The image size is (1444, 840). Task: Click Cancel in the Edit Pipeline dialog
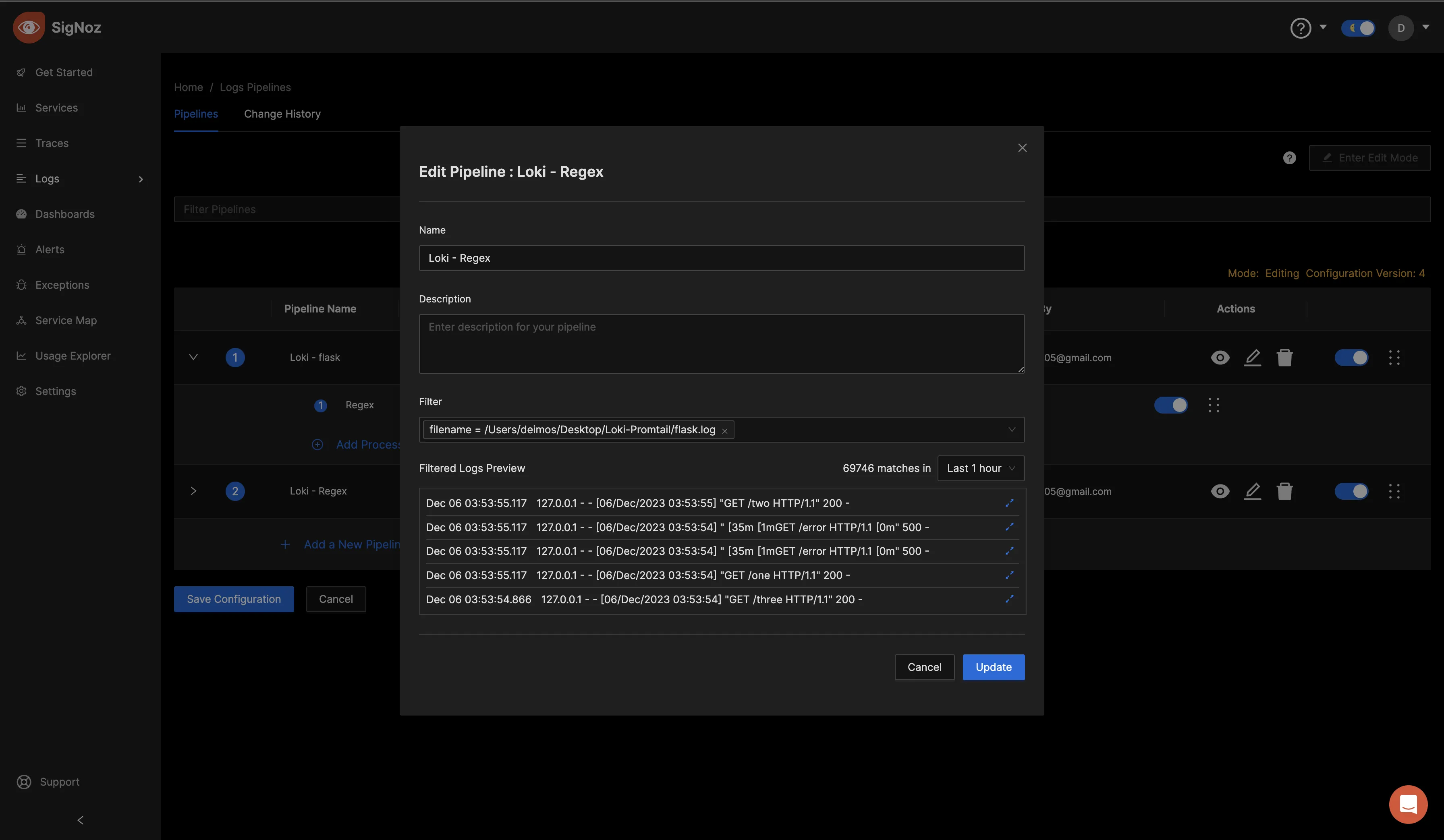(924, 667)
